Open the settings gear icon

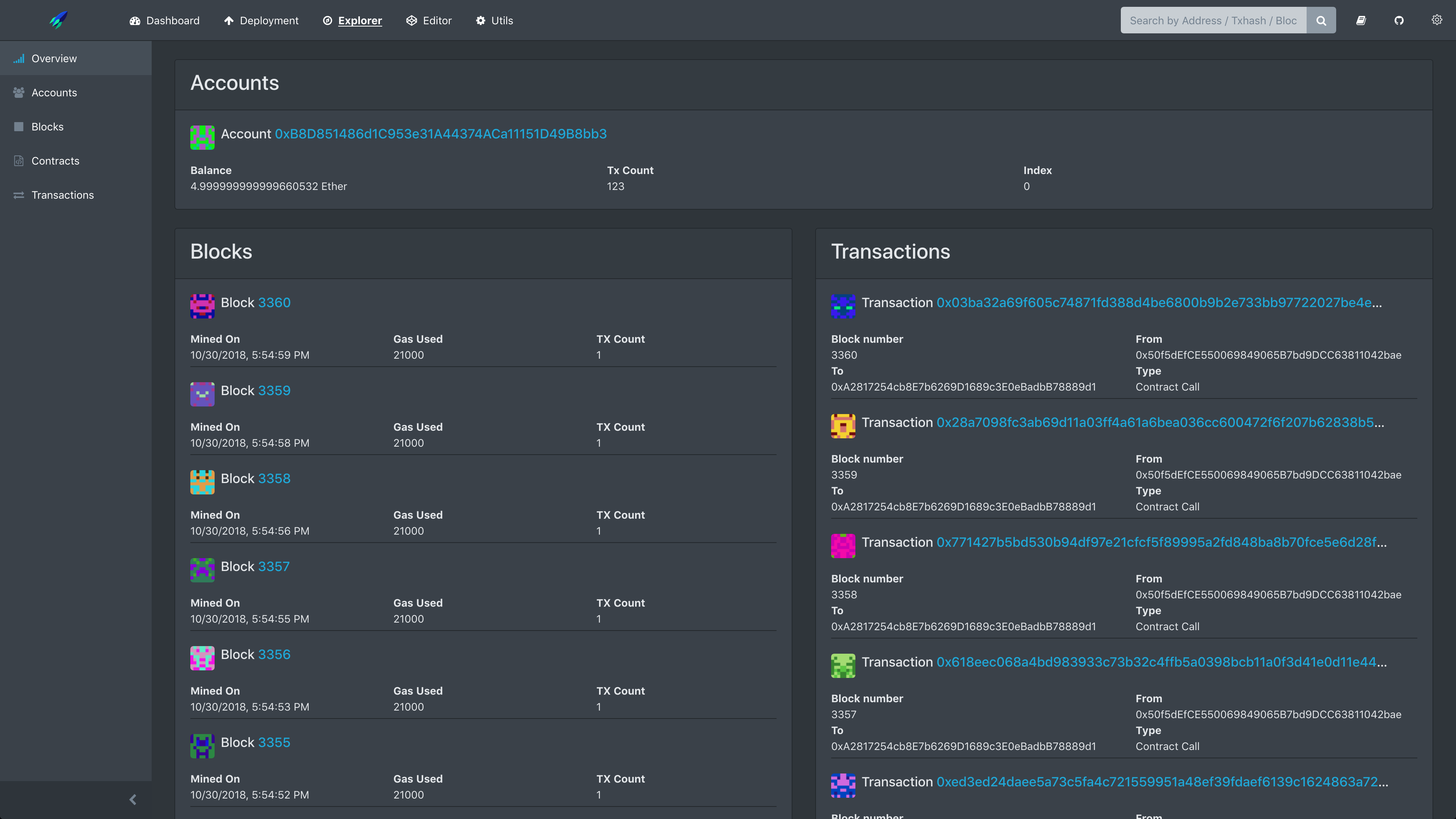pyautogui.click(x=1437, y=20)
